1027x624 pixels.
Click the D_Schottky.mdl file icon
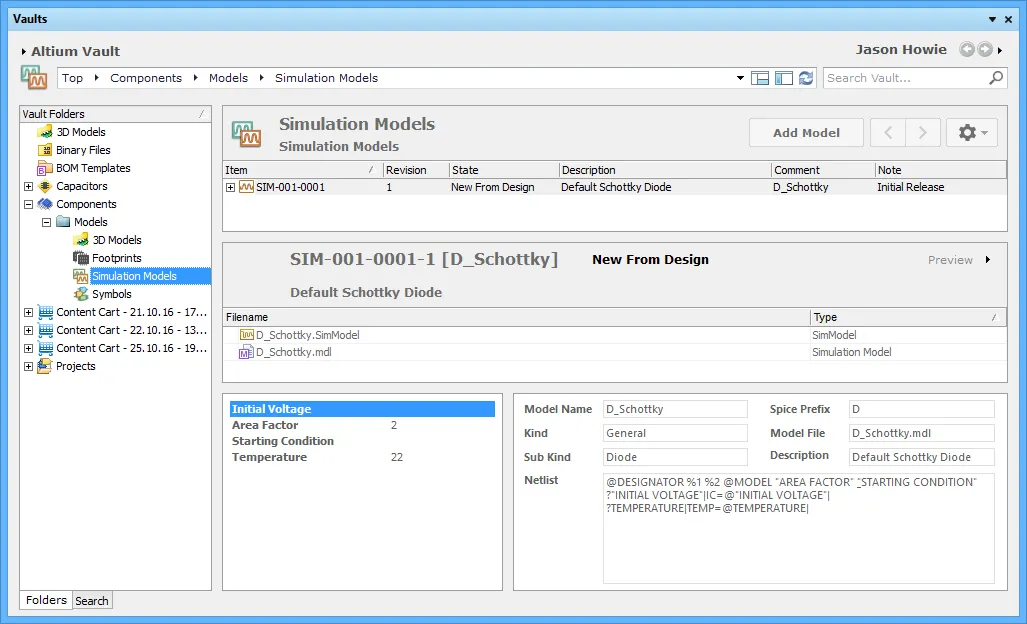(x=246, y=352)
